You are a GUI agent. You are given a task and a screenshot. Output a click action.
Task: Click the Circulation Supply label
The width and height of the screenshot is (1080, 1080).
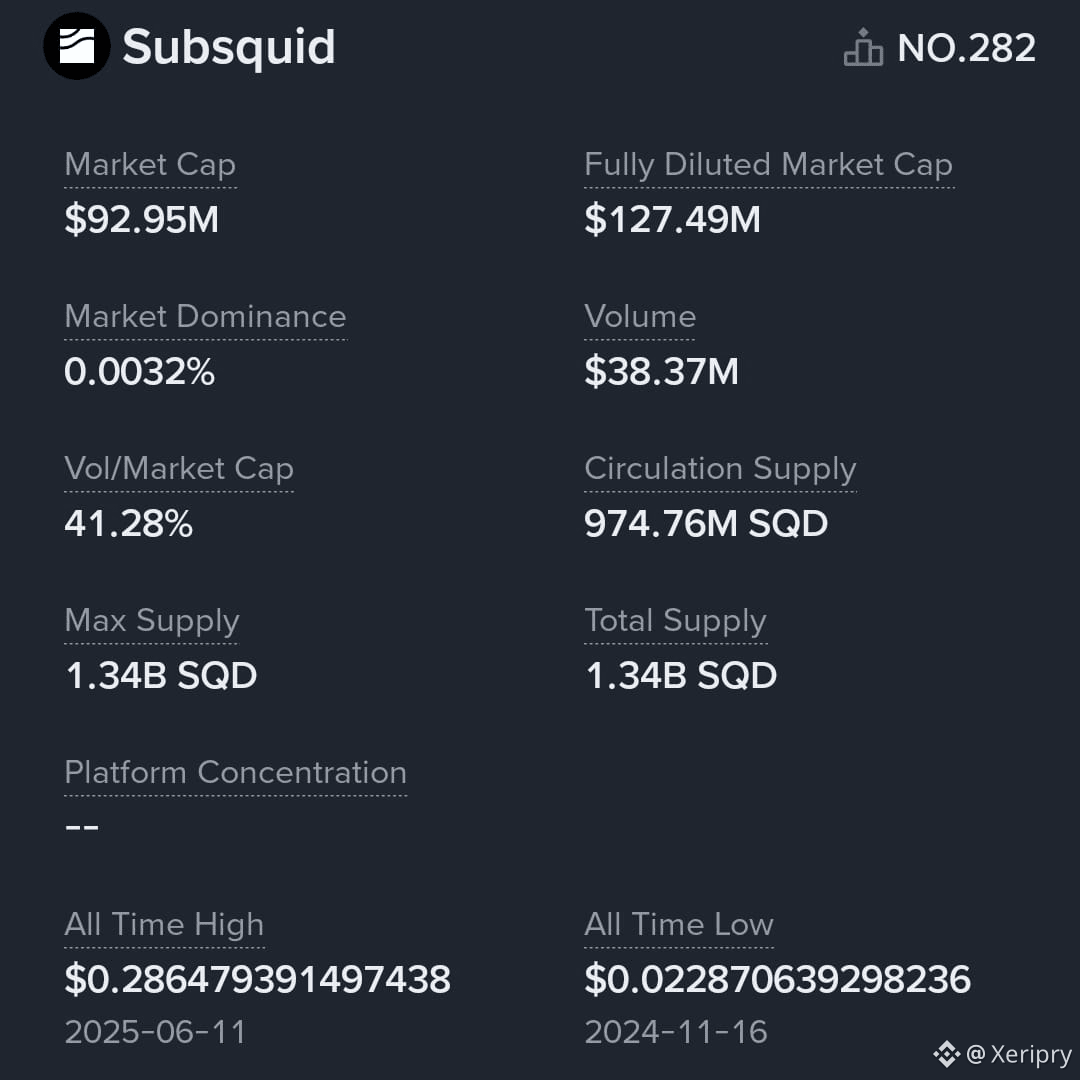(720, 469)
